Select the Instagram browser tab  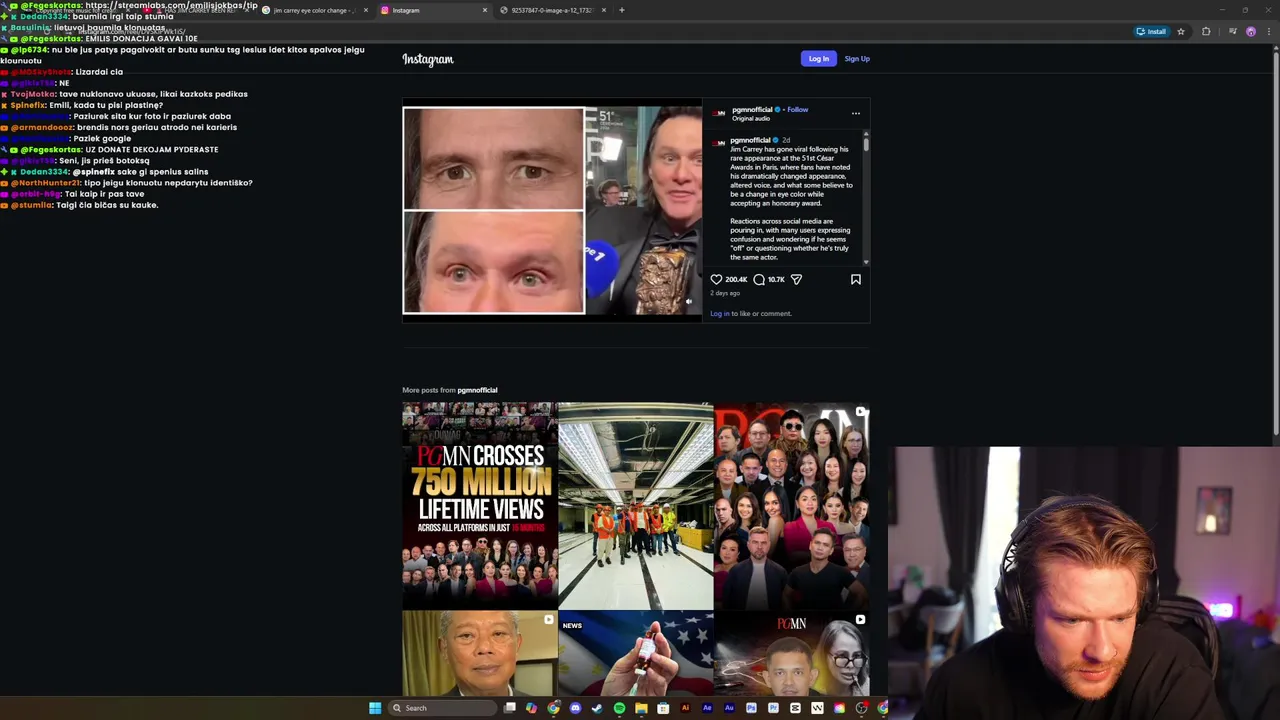(x=433, y=10)
